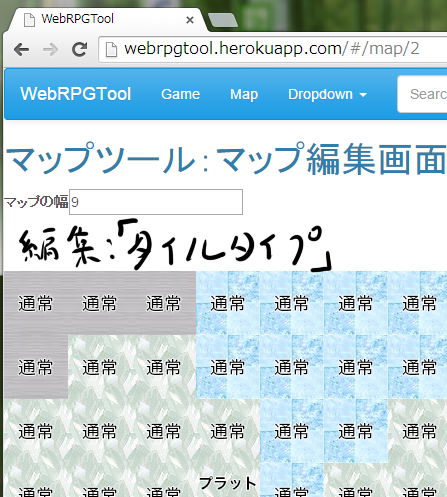The width and height of the screenshot is (447, 497).
Task: Click the page icon in the address bar
Action: pos(111,50)
